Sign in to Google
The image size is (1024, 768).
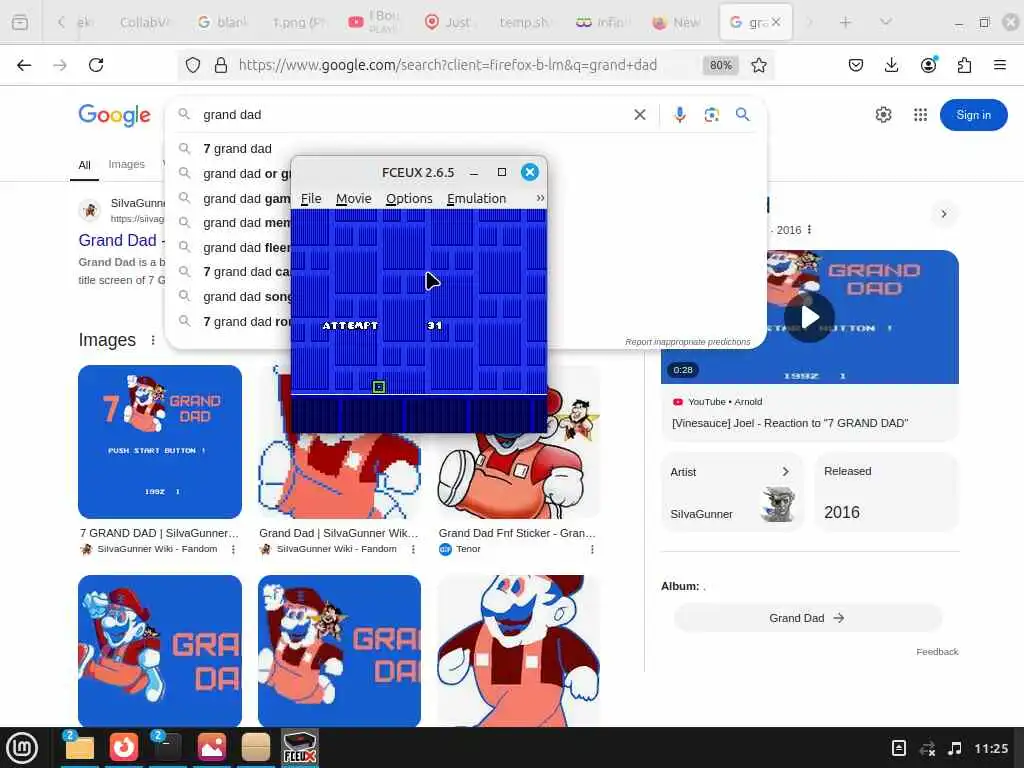pos(973,115)
